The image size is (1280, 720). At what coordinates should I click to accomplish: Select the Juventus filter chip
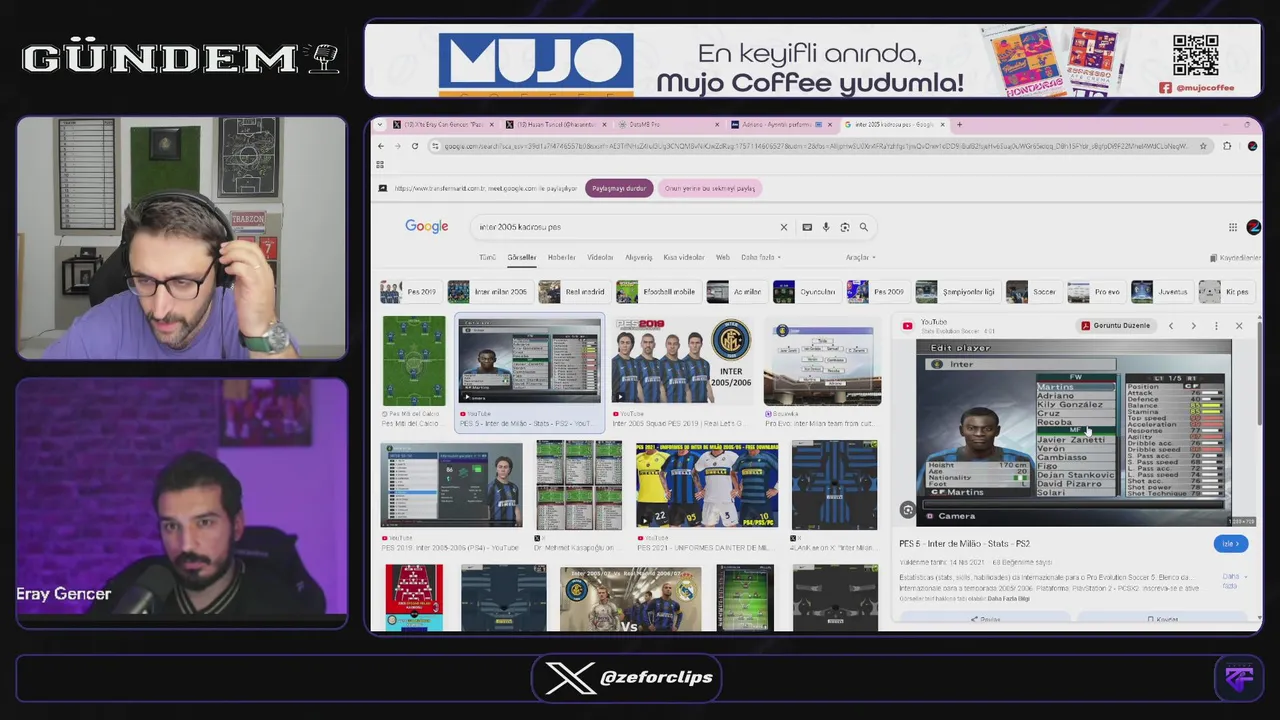tap(1161, 292)
